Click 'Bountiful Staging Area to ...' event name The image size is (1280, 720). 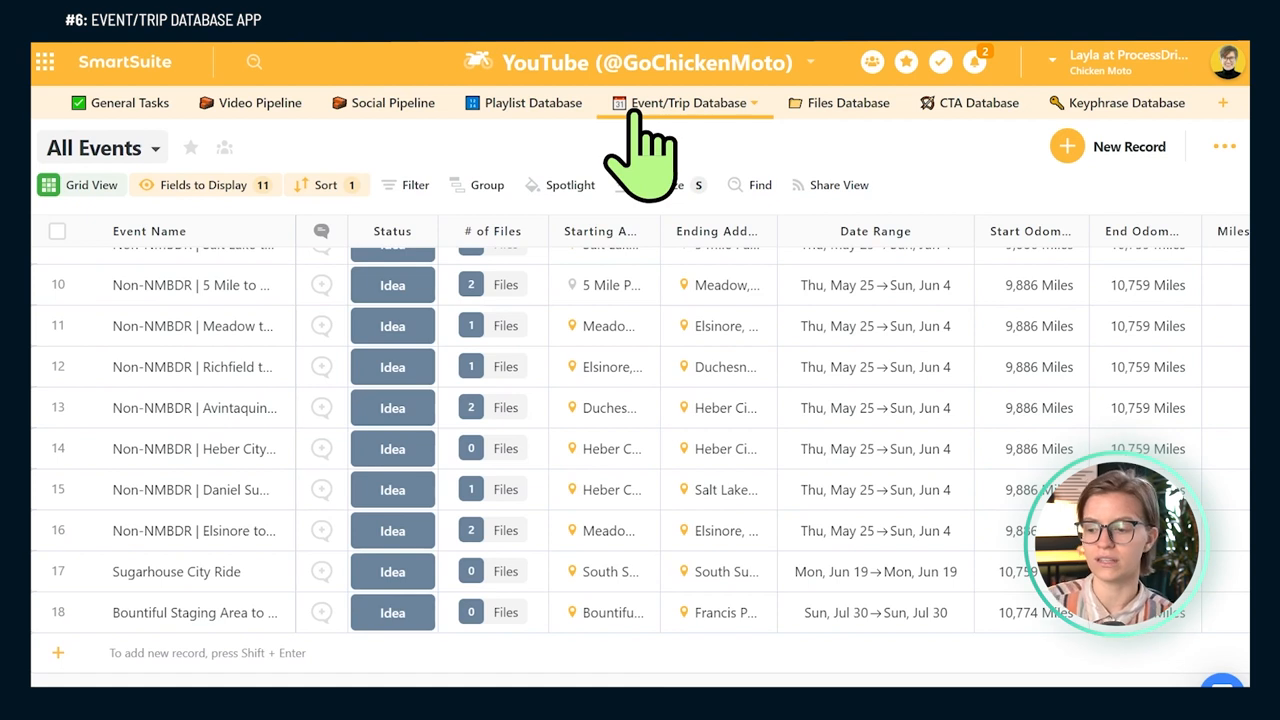click(195, 613)
